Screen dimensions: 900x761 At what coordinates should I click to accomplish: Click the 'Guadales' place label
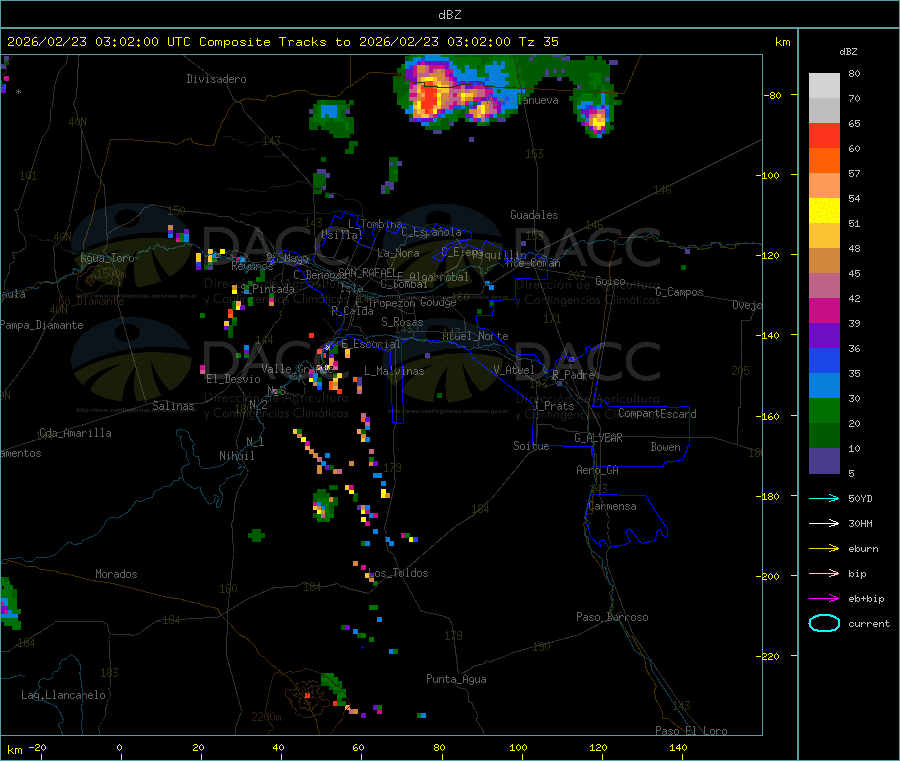pyautogui.click(x=534, y=215)
